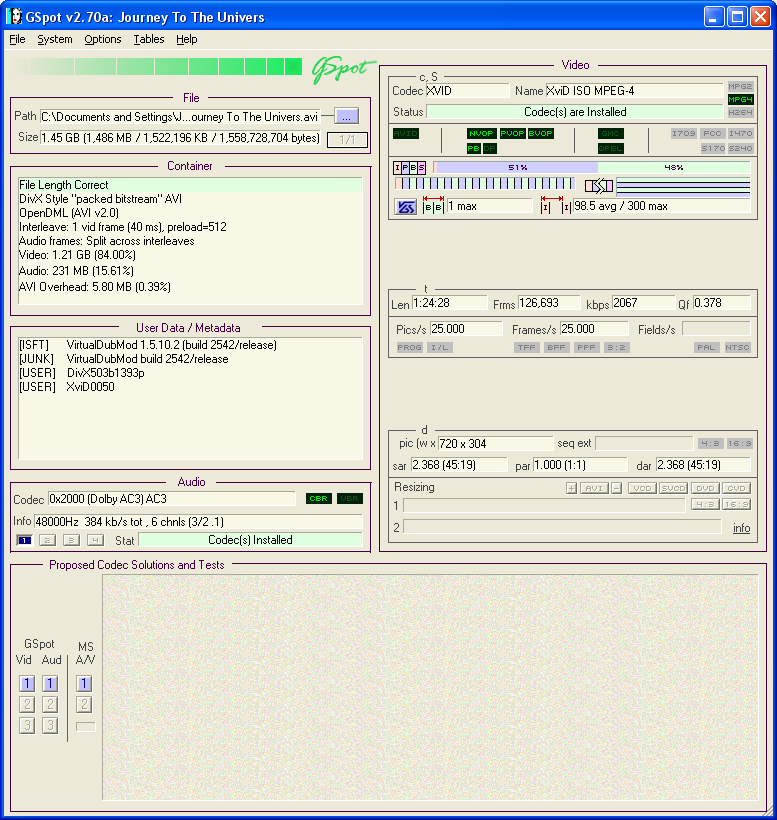Image resolution: width=777 pixels, height=820 pixels.
Task: Click the pic size field 720 x 304
Action: 495,444
